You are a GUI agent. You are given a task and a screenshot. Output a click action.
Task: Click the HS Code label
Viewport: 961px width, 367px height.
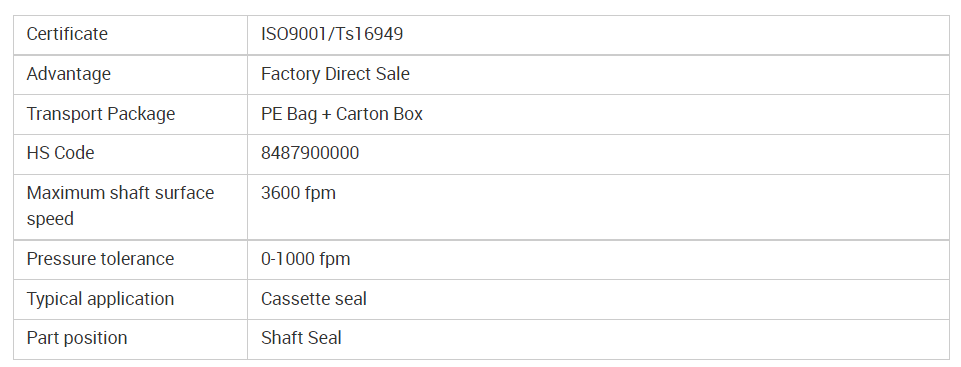[x=60, y=153]
